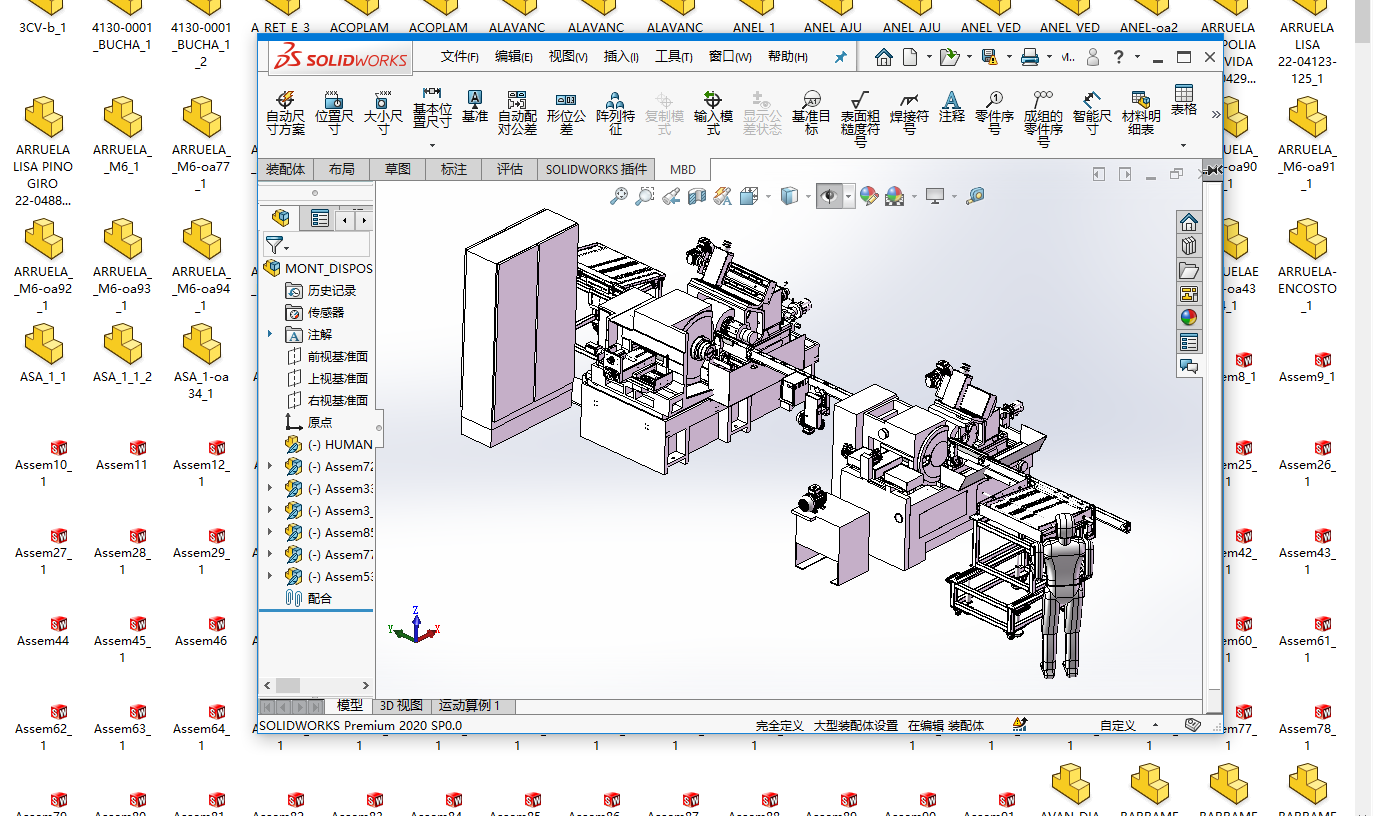Select the Datum (基准) tool in ribbon
The image size is (1395, 816).
coord(475,106)
